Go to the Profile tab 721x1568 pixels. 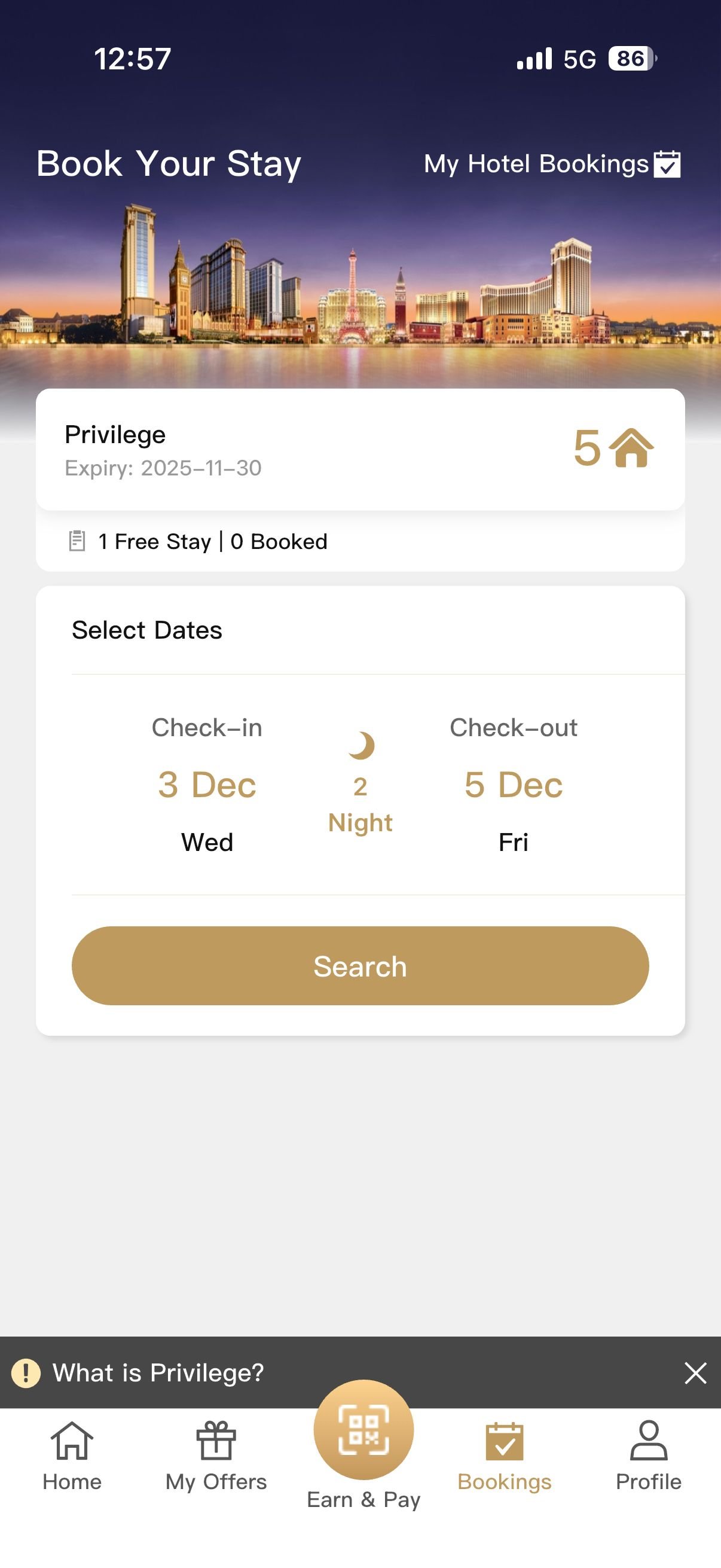[x=648, y=1455]
